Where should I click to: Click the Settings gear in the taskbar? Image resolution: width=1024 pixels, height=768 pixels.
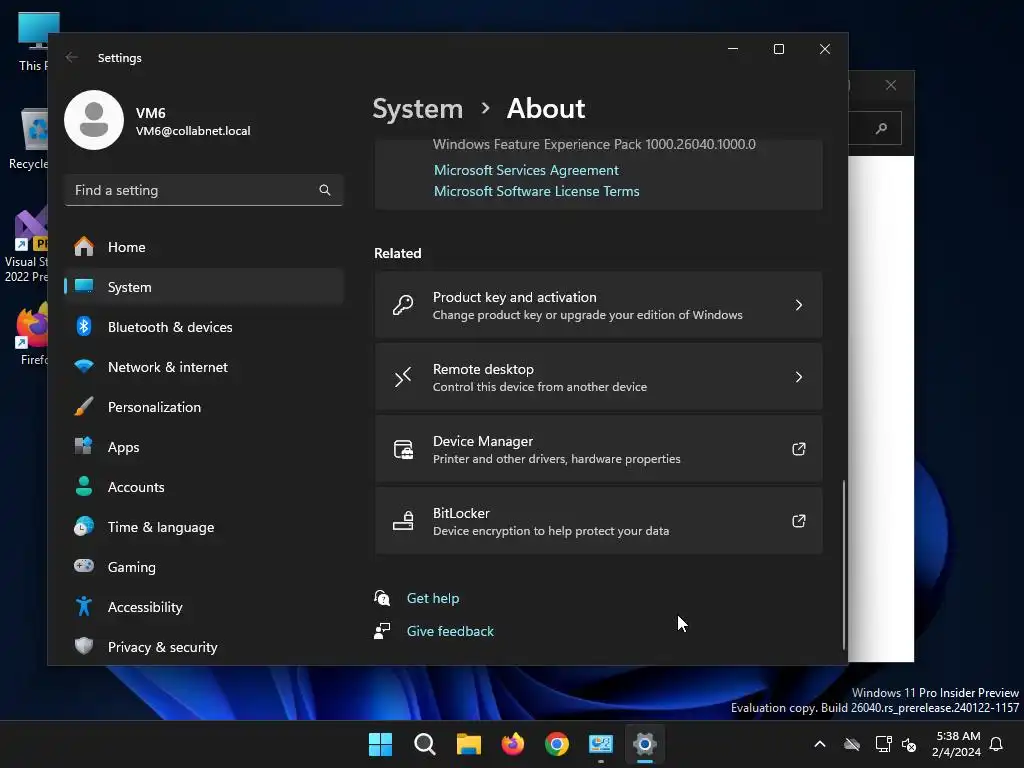tap(645, 744)
